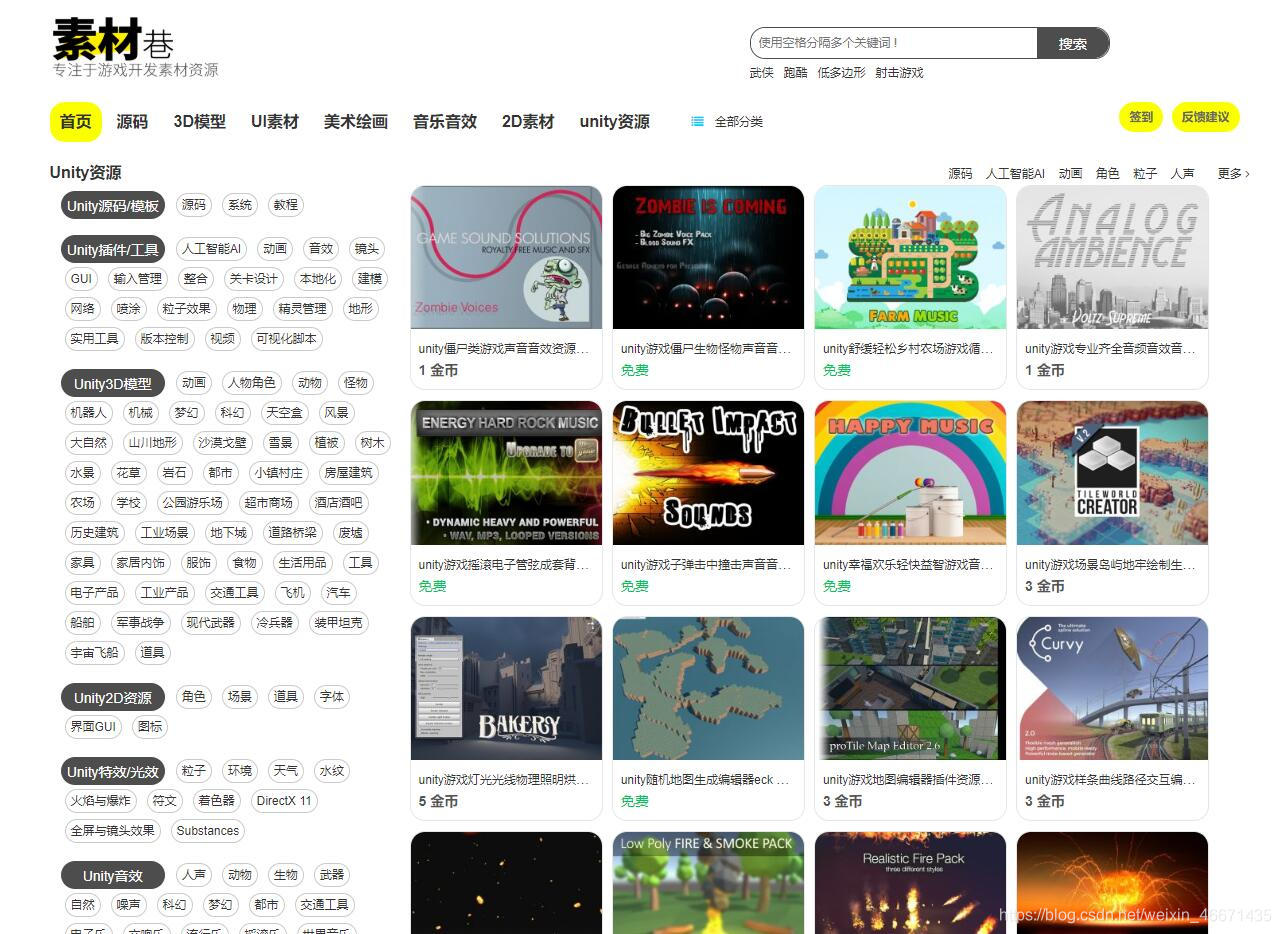The image size is (1281, 934).
Task: Click the 公园游乐场 tag
Action: (193, 503)
